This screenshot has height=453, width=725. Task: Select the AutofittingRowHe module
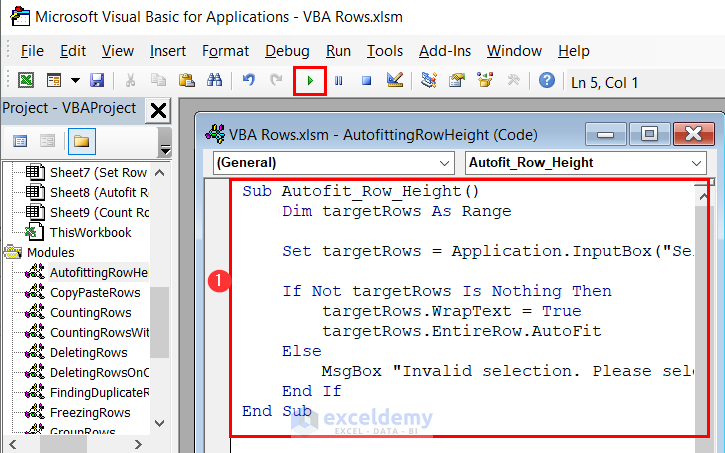point(98,272)
